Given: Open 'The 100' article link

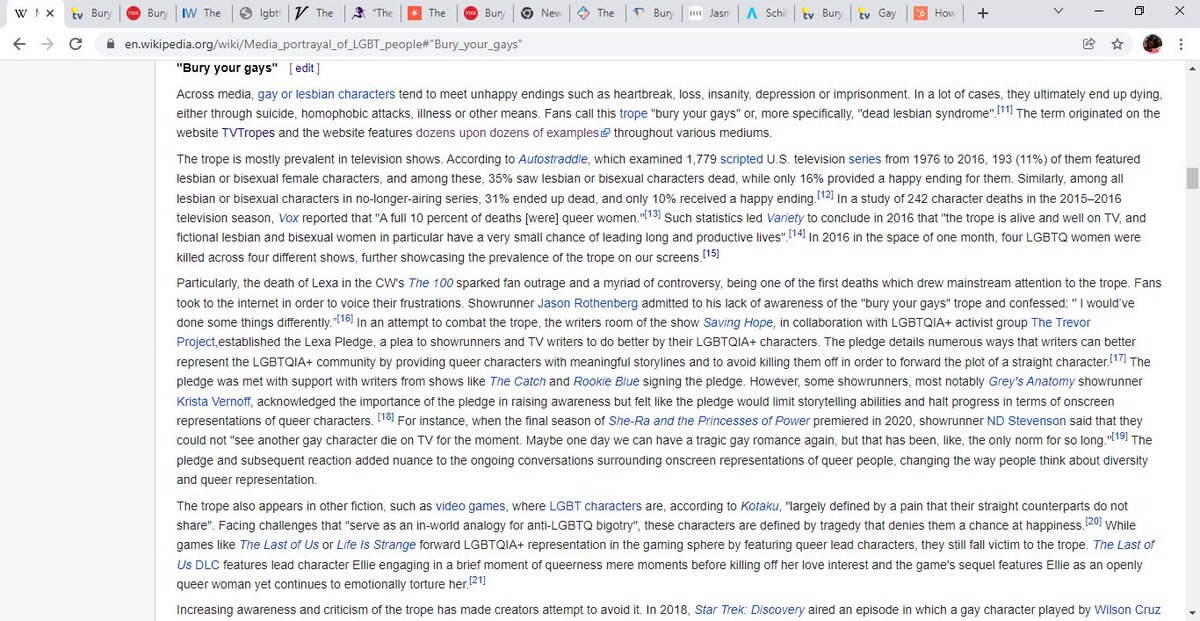Looking at the screenshot, I should point(432,283).
